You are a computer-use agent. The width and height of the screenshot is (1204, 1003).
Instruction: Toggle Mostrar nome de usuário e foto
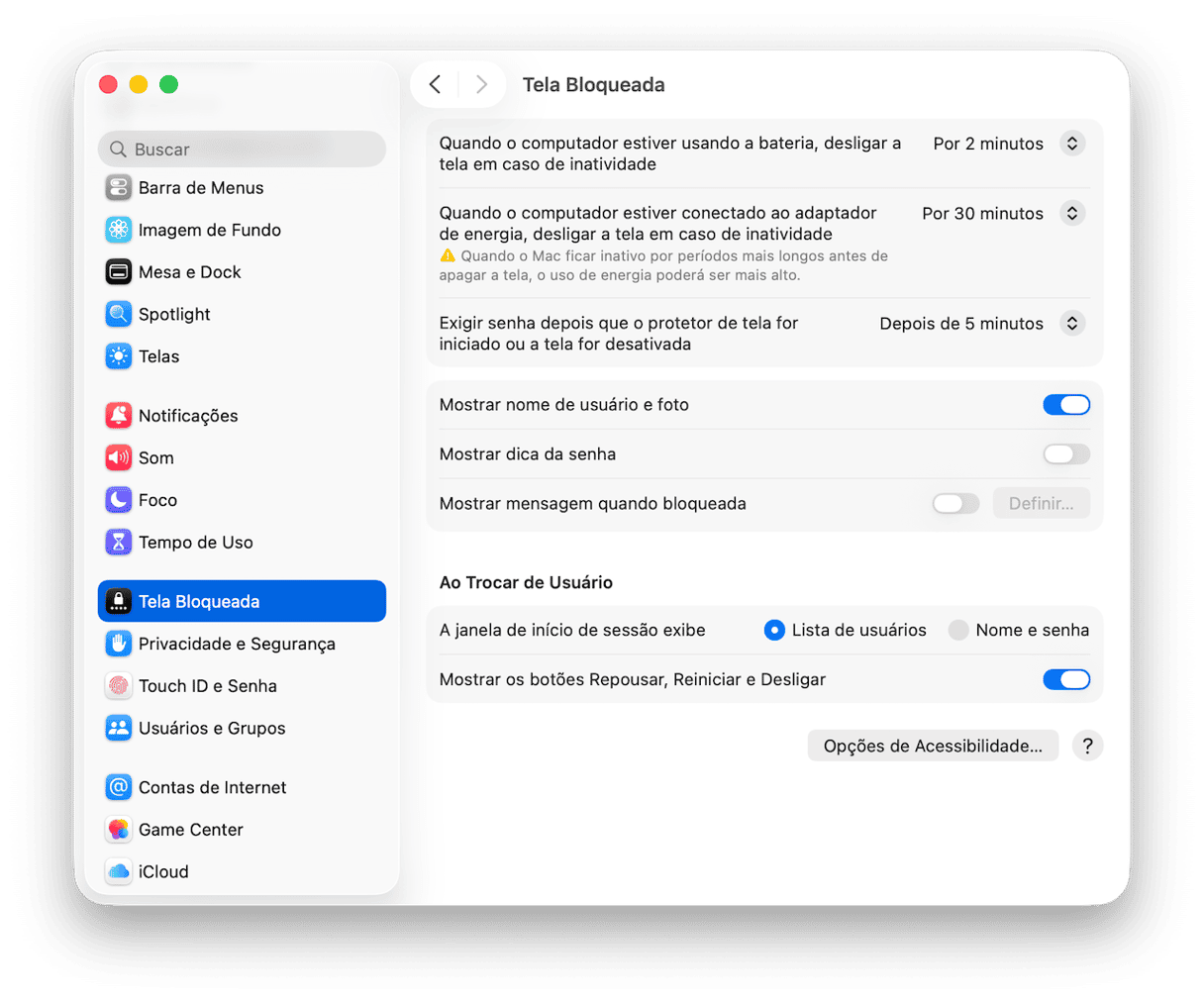[1066, 404]
